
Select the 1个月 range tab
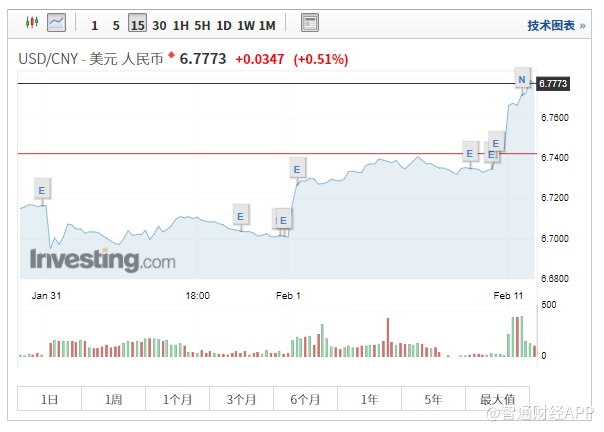coord(177,399)
